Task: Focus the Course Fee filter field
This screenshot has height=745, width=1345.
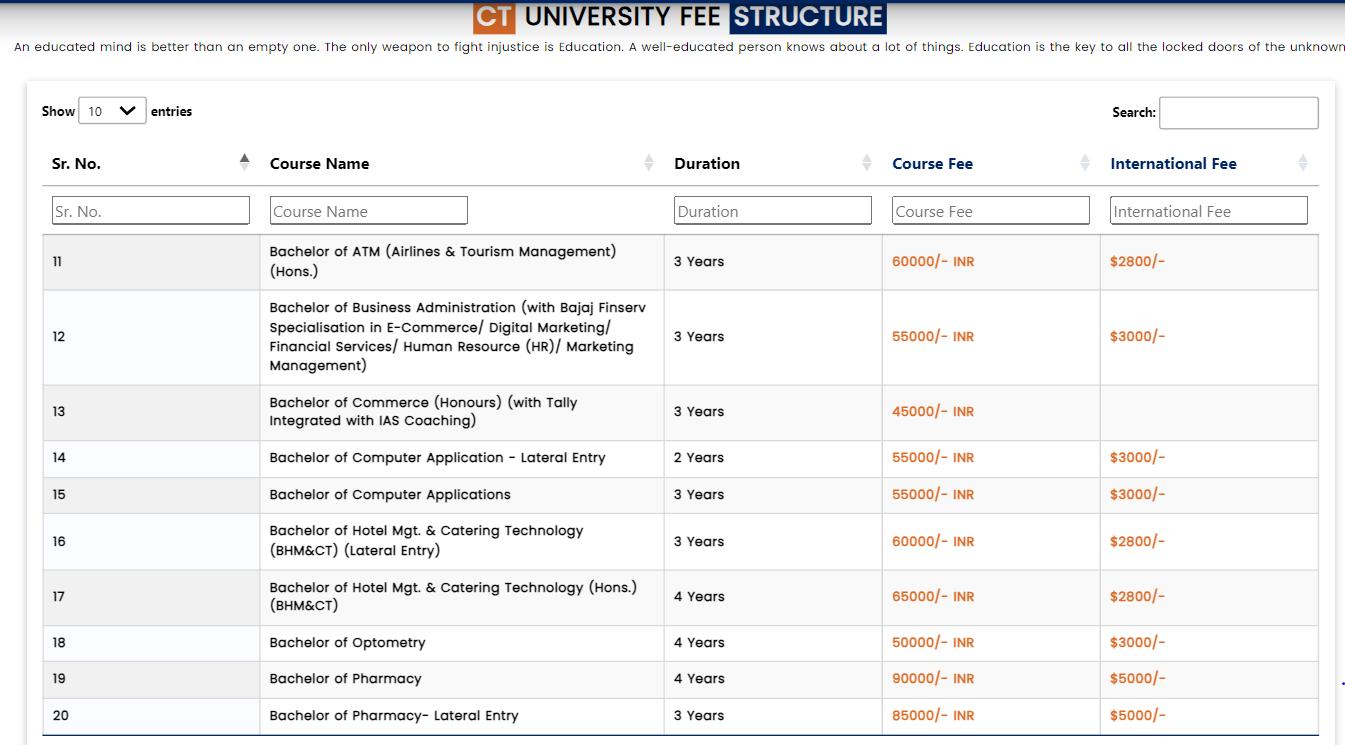Action: (x=991, y=210)
